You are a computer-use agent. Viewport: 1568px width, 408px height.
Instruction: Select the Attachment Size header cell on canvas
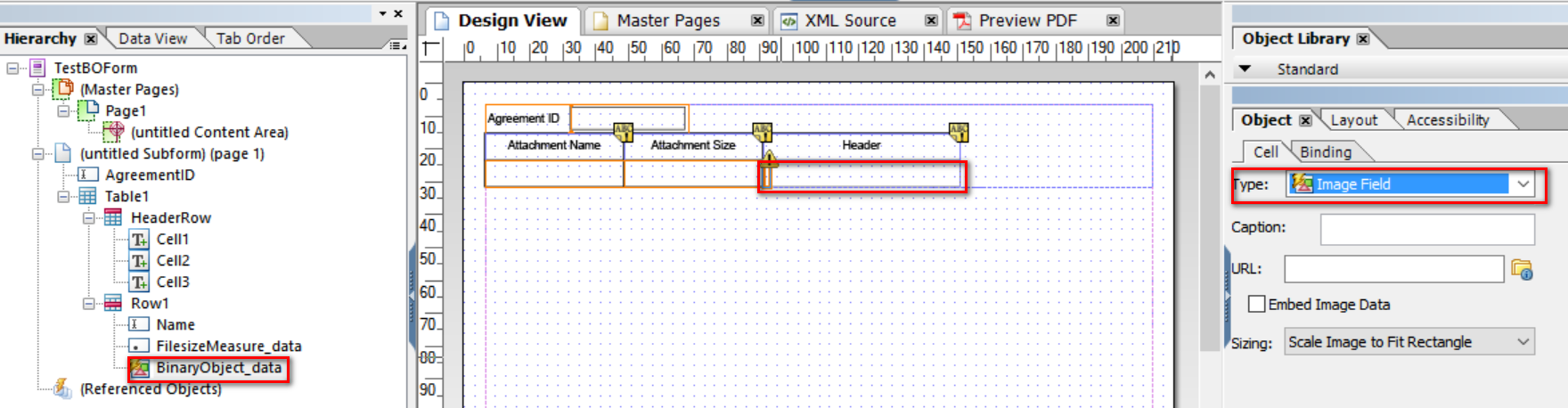[693, 145]
